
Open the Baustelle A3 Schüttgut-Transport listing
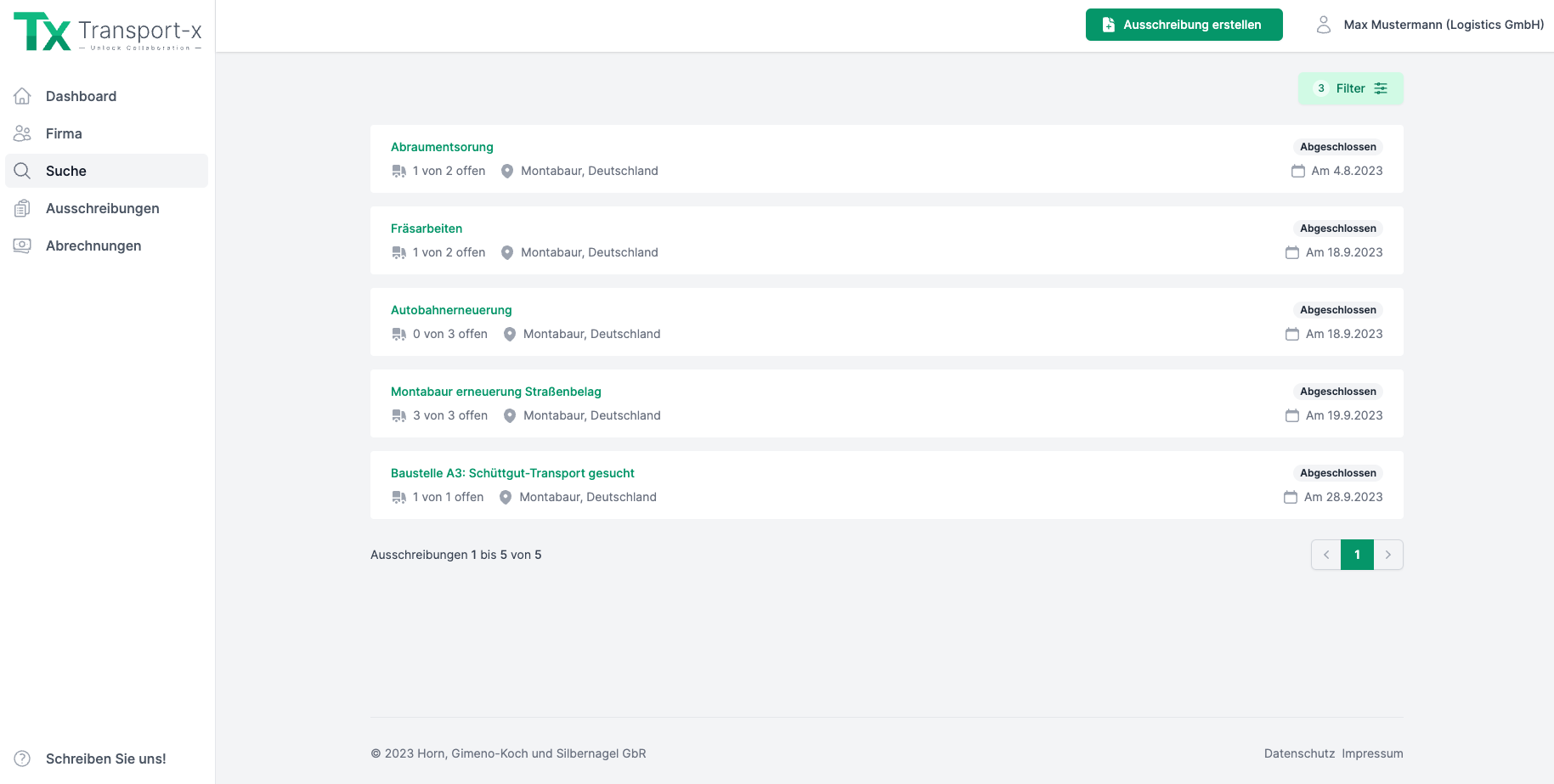click(x=512, y=473)
